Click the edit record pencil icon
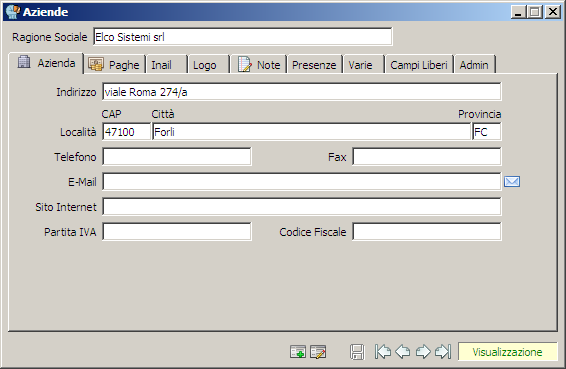Image resolution: width=566 pixels, height=369 pixels. point(318,352)
